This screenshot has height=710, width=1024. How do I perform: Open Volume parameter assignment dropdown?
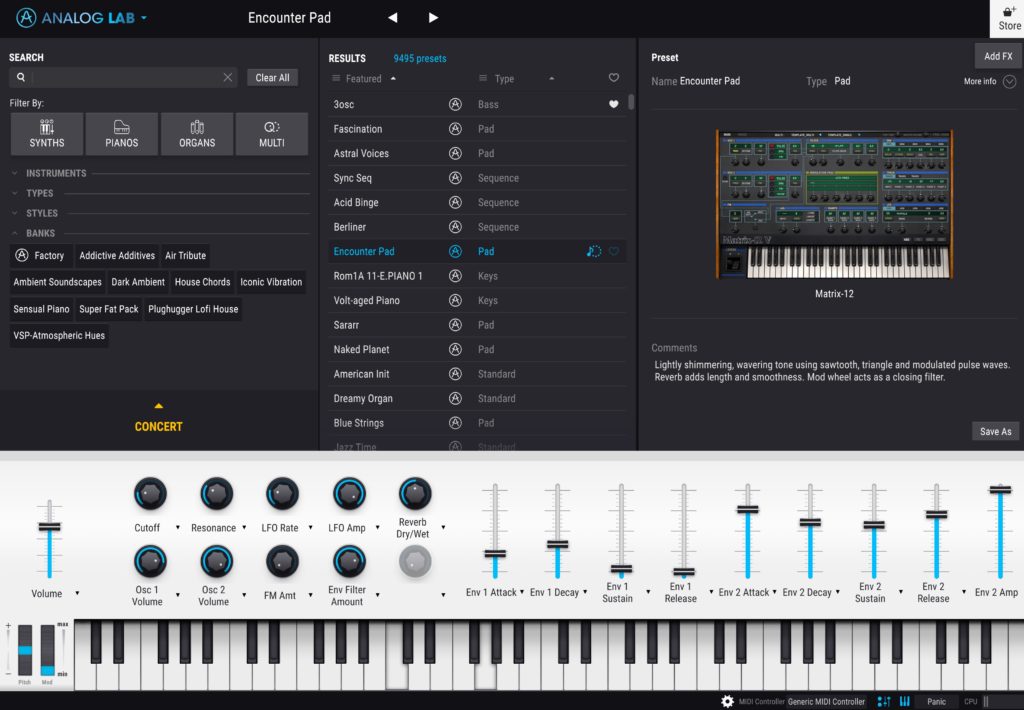(x=77, y=594)
